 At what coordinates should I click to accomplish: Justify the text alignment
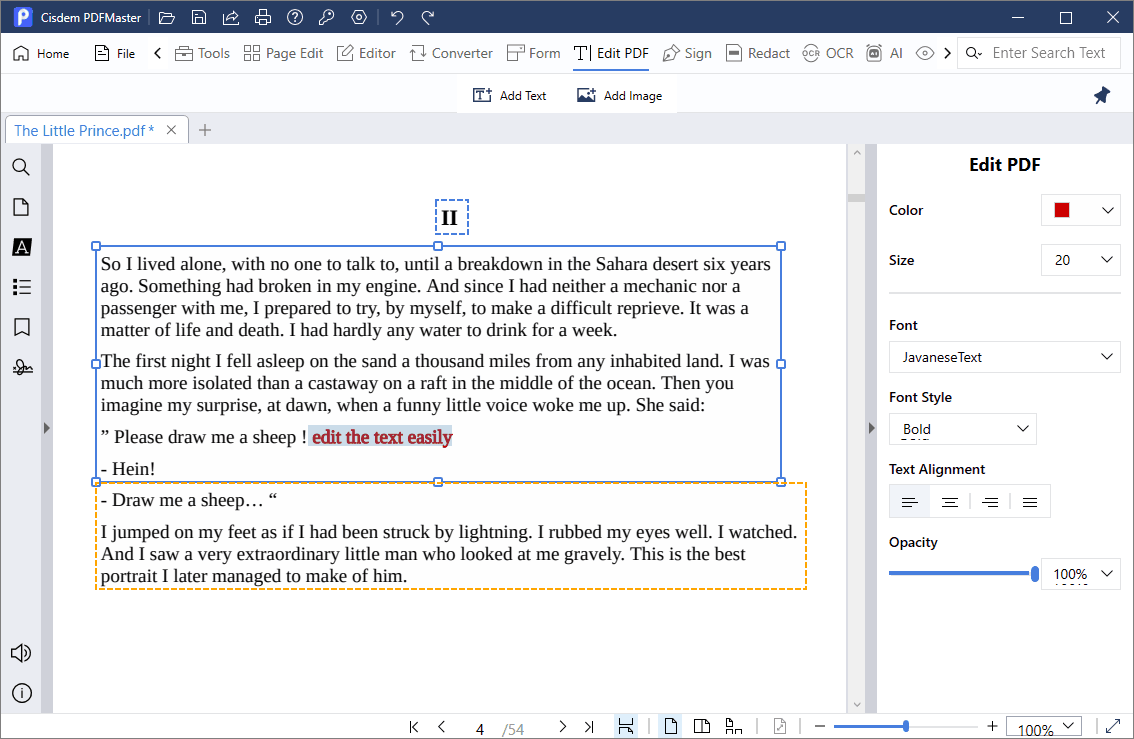point(1030,502)
